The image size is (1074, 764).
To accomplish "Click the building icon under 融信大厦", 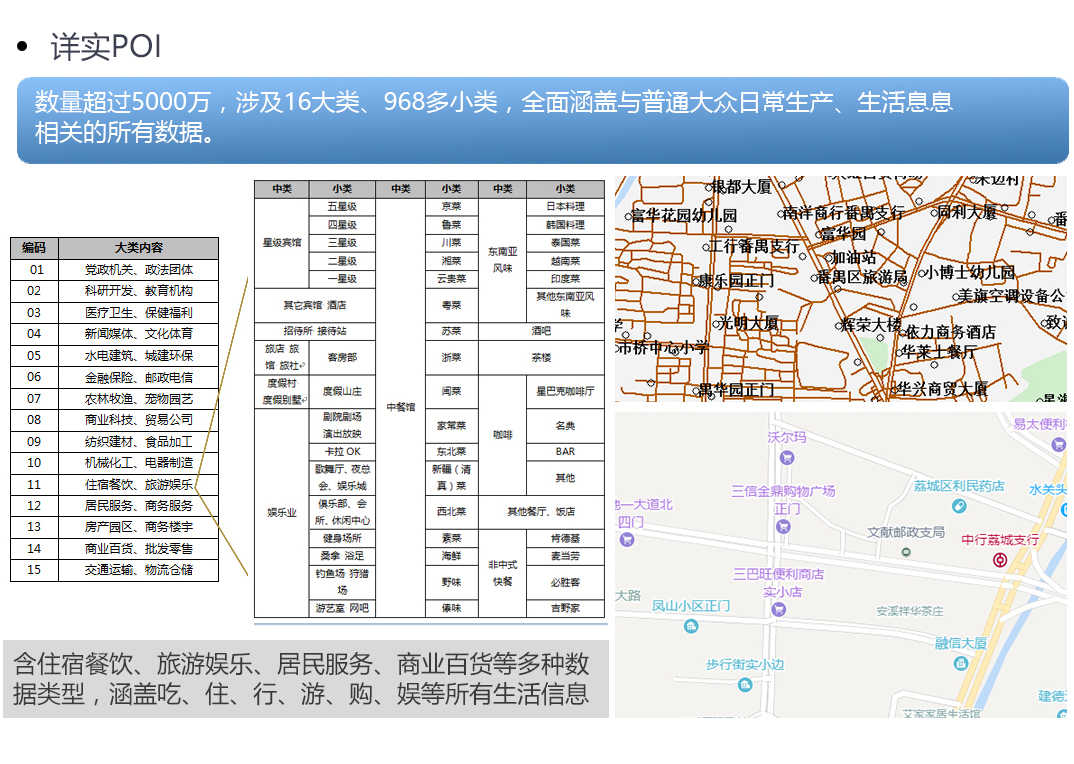I will (961, 663).
